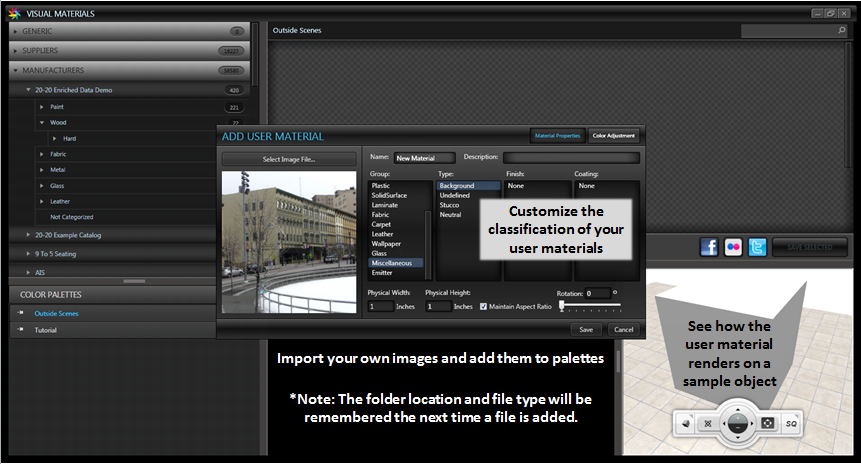This screenshot has height=464, width=861.
Task: Expand the Fabric node in manufacturers tree
Action: click(42, 154)
